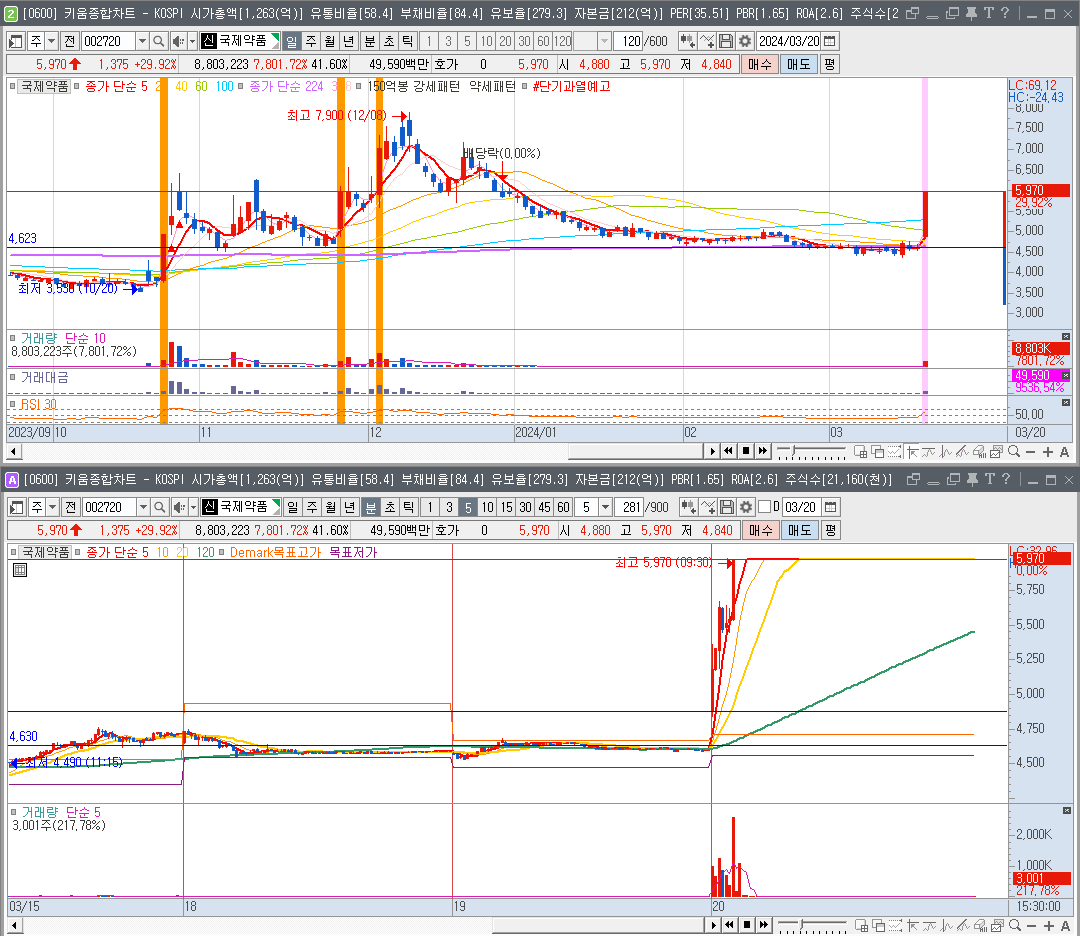Select 분 minute period in lower chart
This screenshot has width=1080, height=936.
coord(371,508)
